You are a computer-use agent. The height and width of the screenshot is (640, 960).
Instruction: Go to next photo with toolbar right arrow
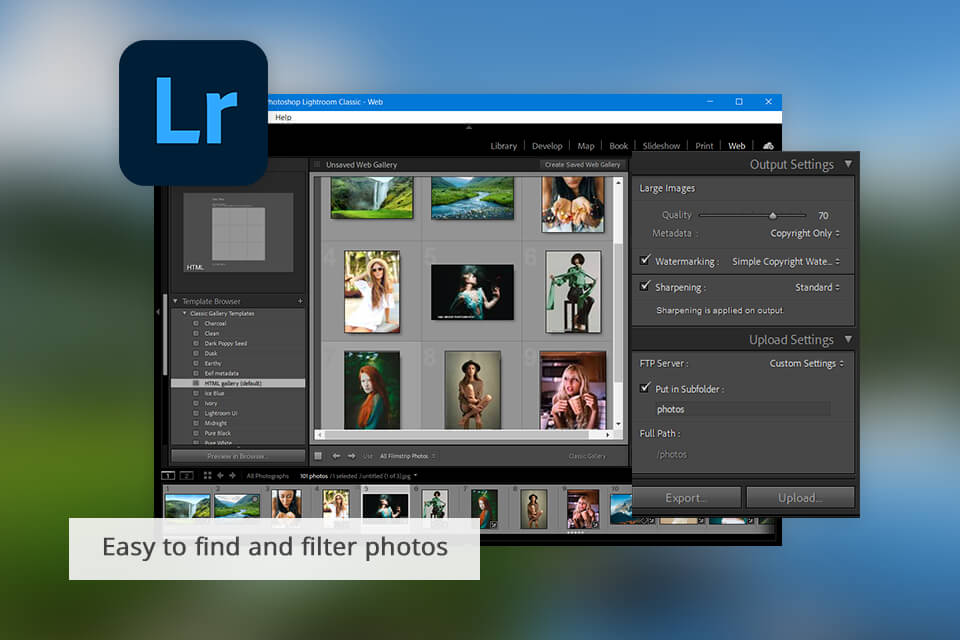pos(351,456)
